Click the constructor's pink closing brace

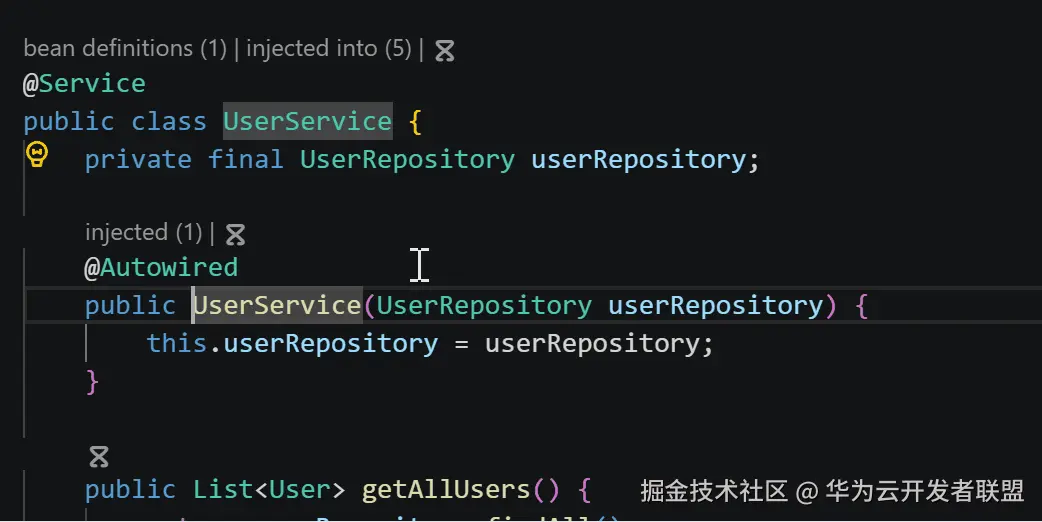pos(93,381)
